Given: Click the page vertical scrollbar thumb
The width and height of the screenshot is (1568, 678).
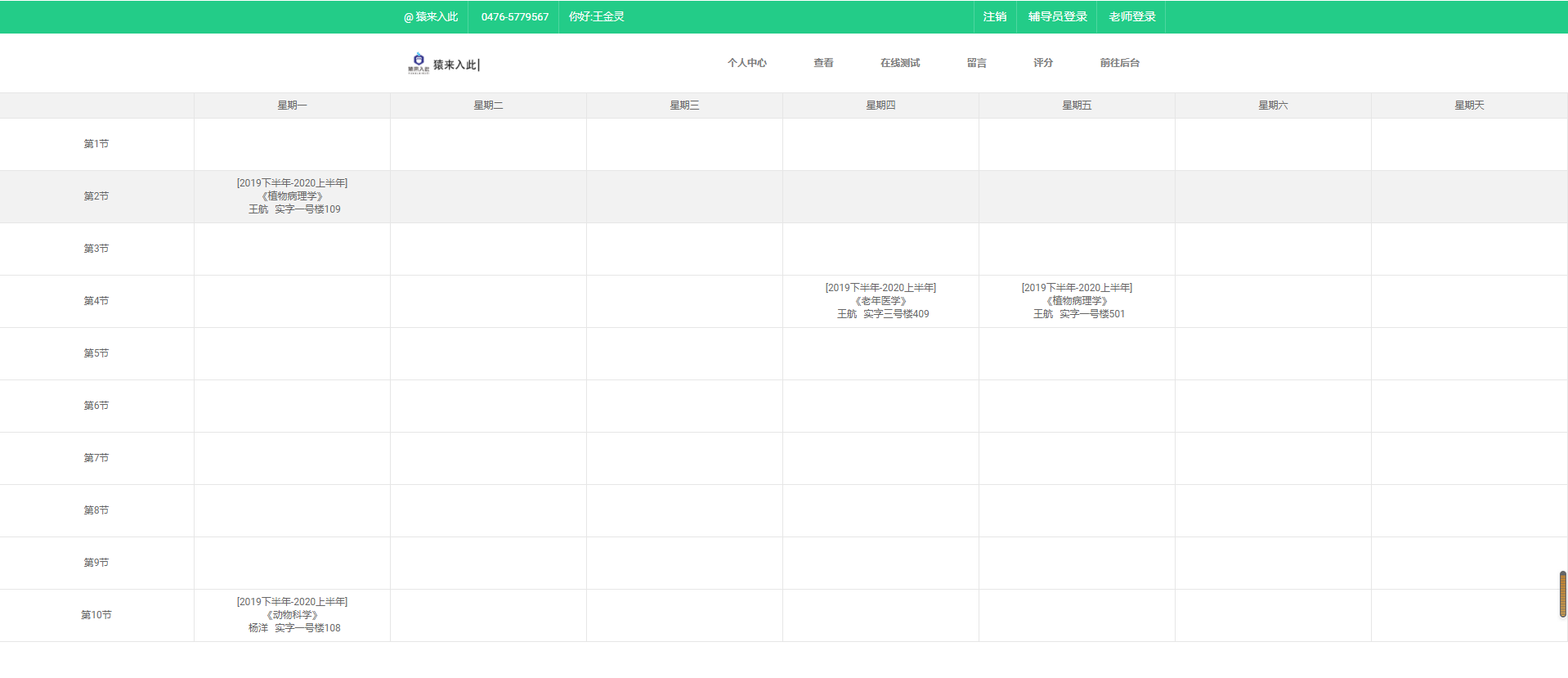Looking at the screenshot, I should point(1563,595).
